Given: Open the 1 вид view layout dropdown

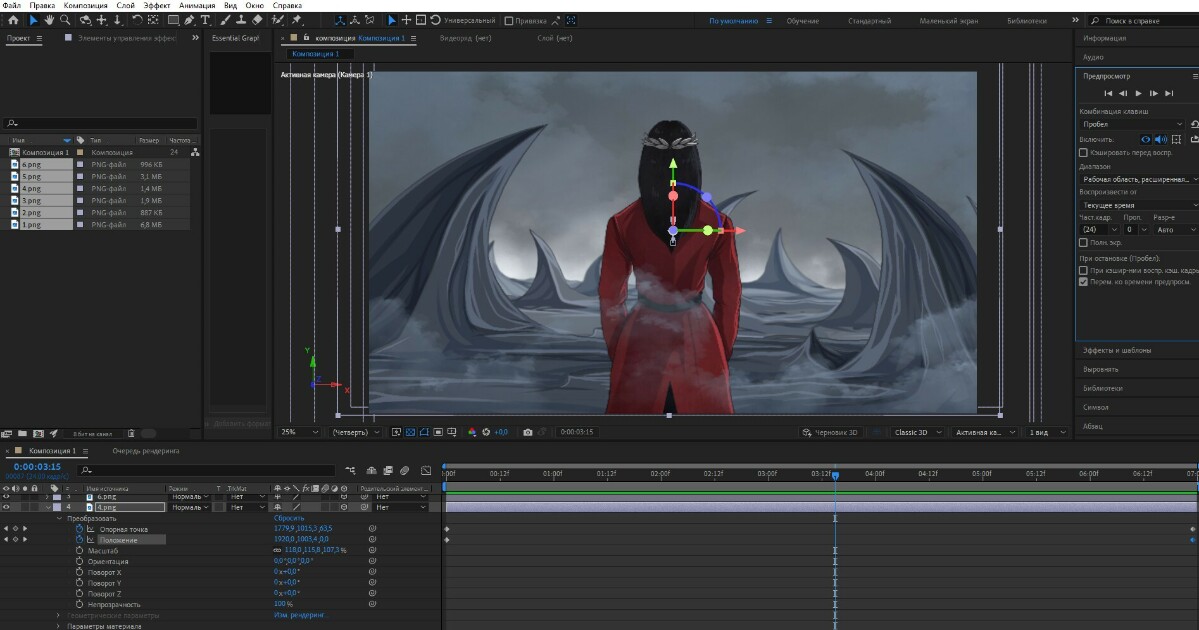Looking at the screenshot, I should click(1046, 432).
